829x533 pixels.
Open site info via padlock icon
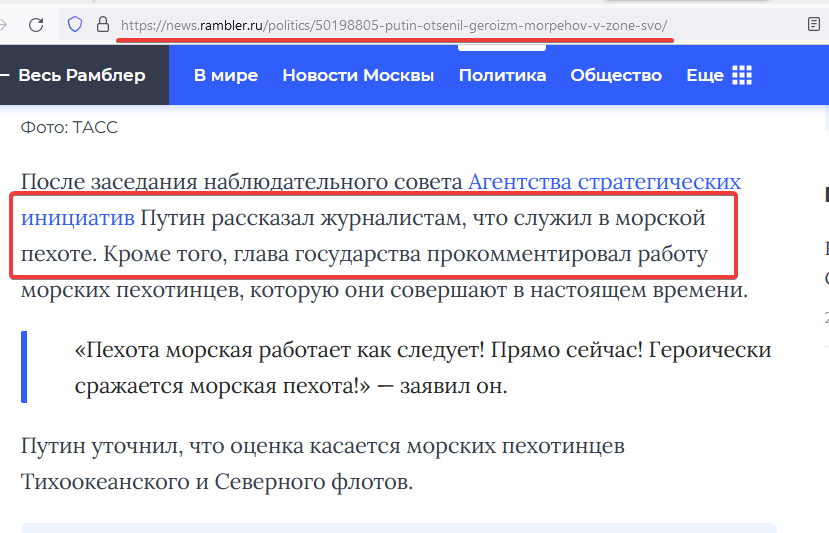point(102,24)
